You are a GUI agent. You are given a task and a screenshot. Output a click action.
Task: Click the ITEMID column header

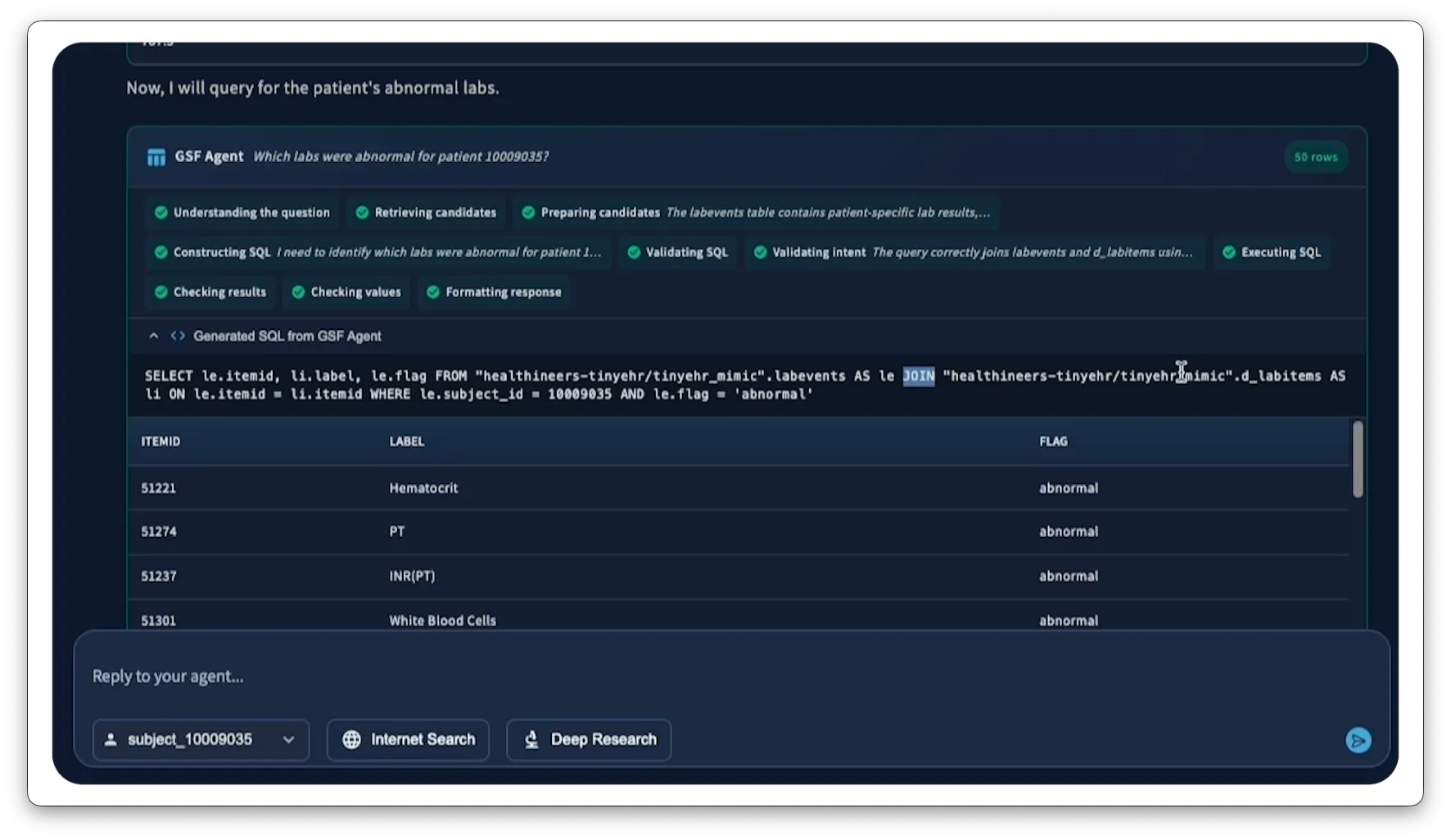[x=160, y=441]
